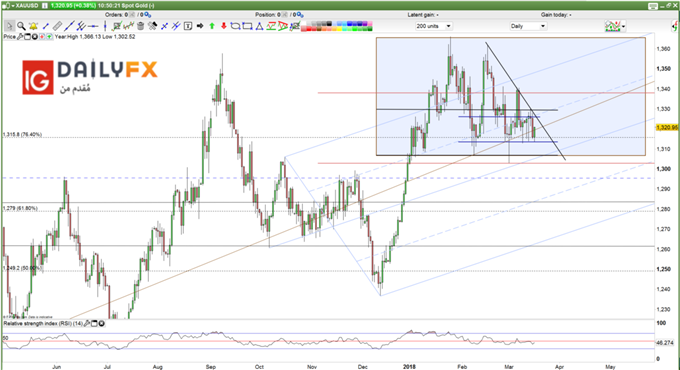Open the 200 units dropdown

coord(434,26)
